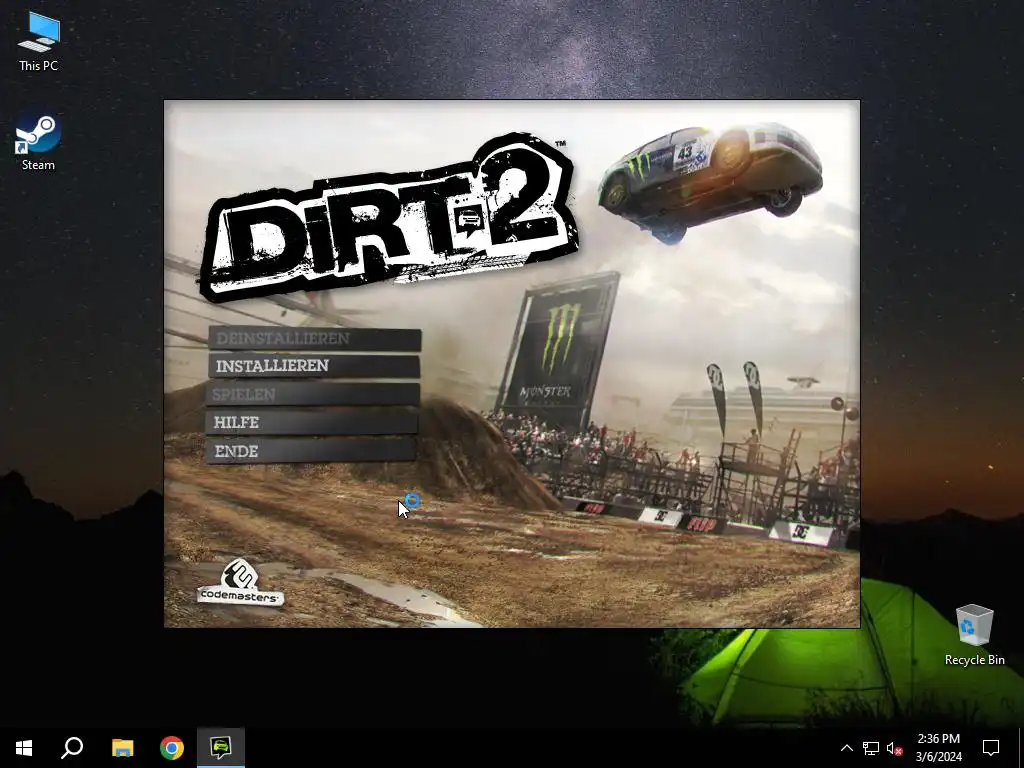The image size is (1024, 768).
Task: Click the DiRT 2 launcher taskbar icon
Action: click(221, 748)
